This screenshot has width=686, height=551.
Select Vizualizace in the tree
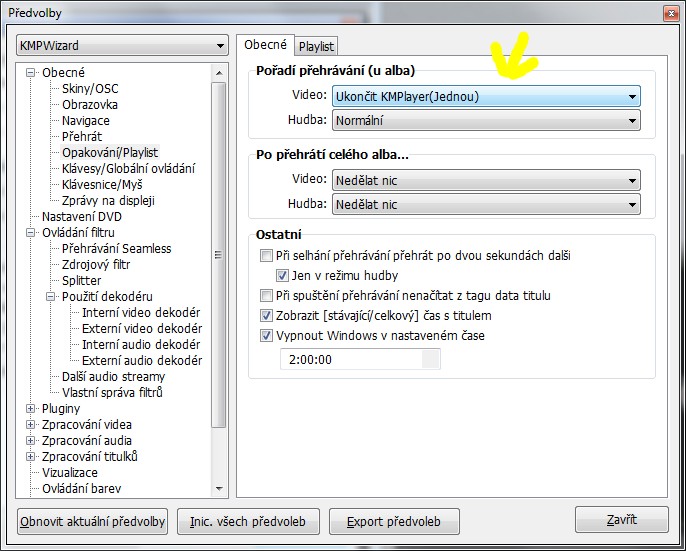click(70, 473)
